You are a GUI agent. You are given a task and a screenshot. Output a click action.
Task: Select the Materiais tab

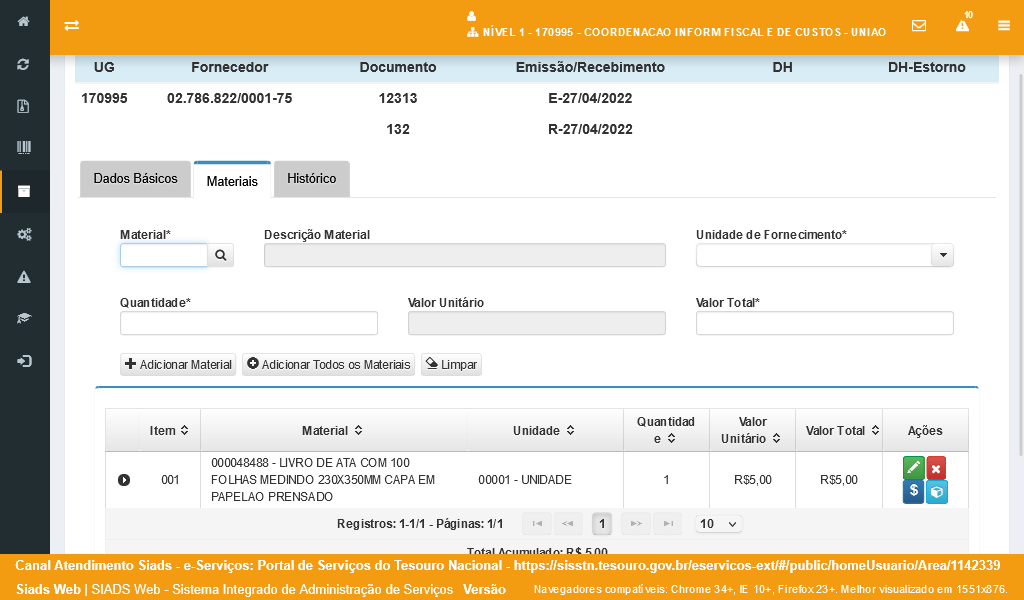(232, 180)
